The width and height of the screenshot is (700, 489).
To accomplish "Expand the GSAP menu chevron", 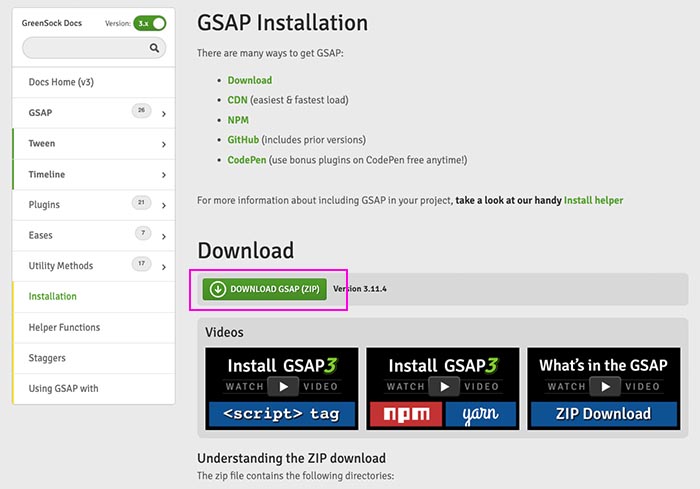I will click(x=163, y=114).
